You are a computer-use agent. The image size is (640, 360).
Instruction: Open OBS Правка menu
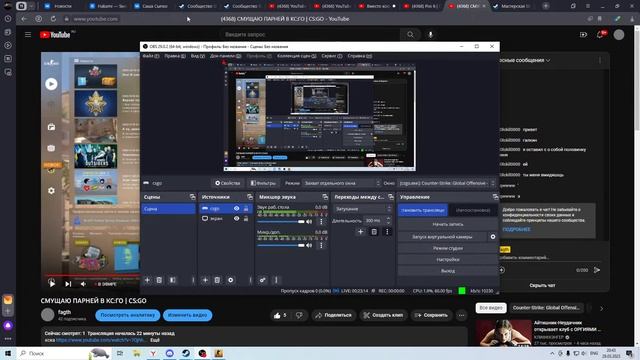point(175,56)
